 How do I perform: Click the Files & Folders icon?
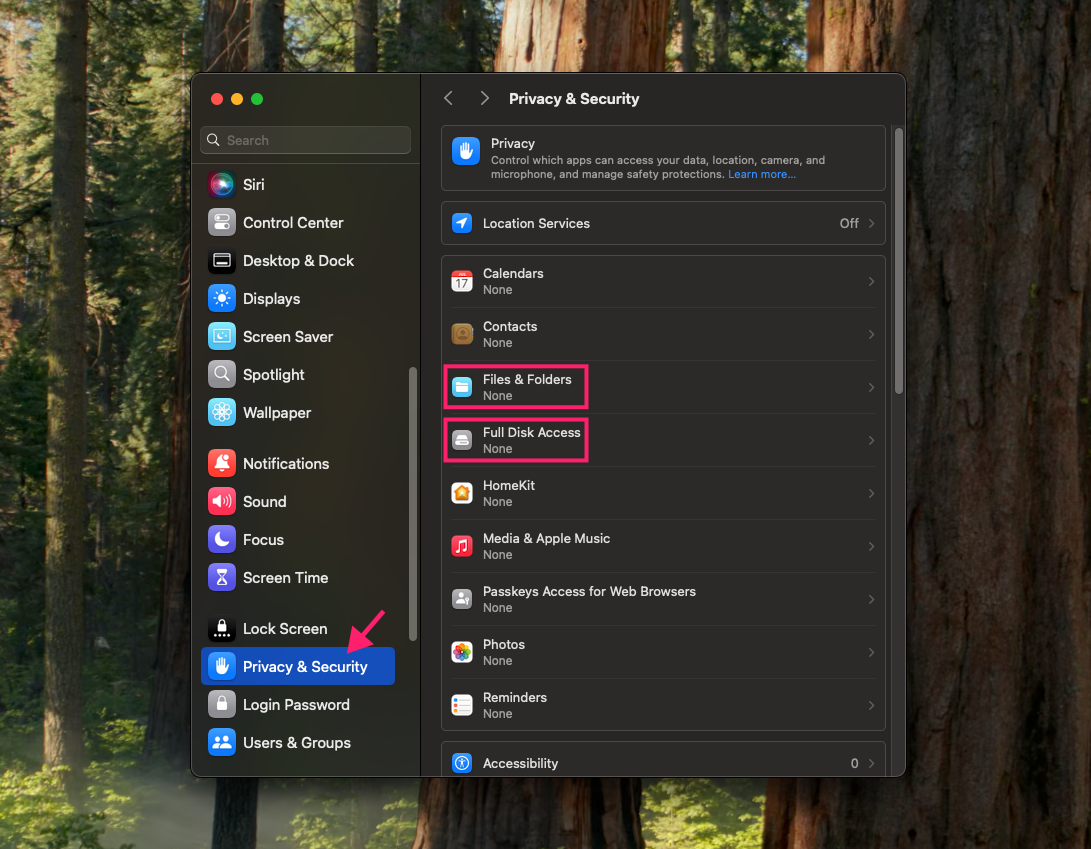coord(462,387)
